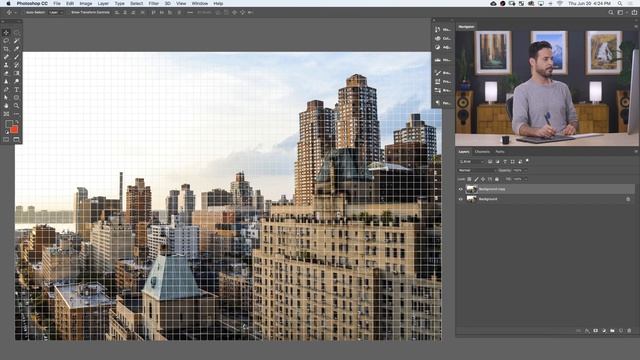Image resolution: width=640 pixels, height=360 pixels.
Task: Select the Gradient tool
Action: [x=16, y=73]
